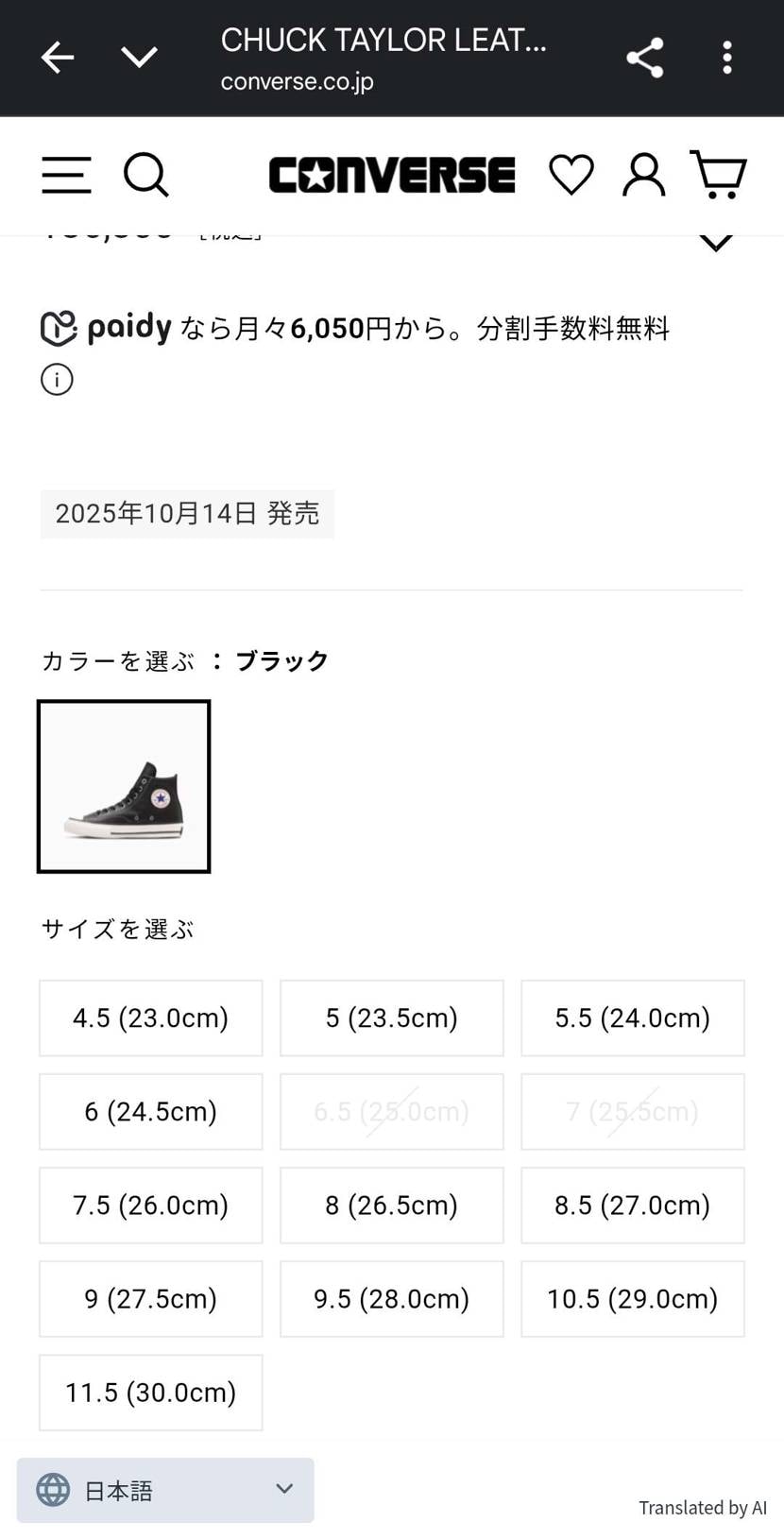
Task: Choose size 10.5 (29.0cm)
Action: (633, 1298)
